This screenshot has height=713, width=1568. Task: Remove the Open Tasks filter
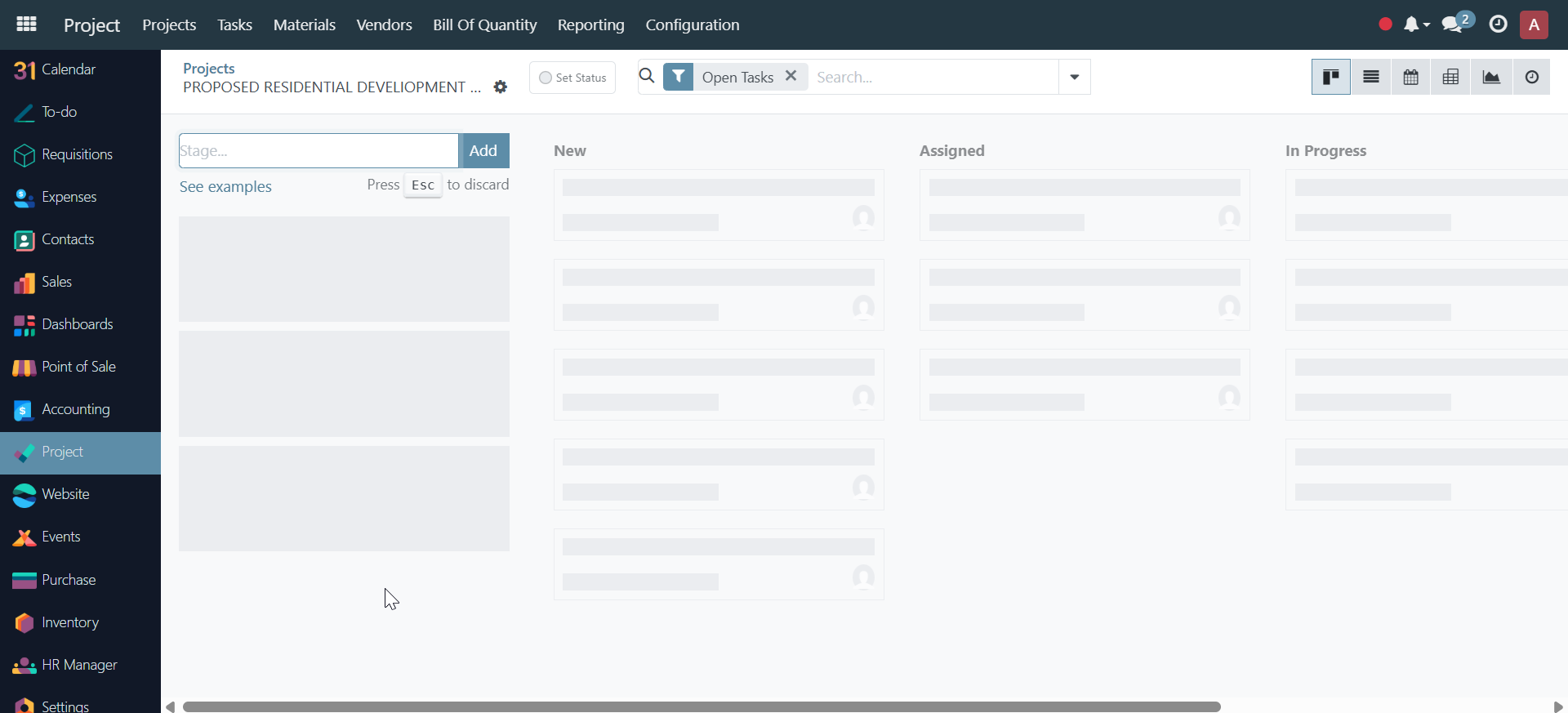[x=791, y=76]
